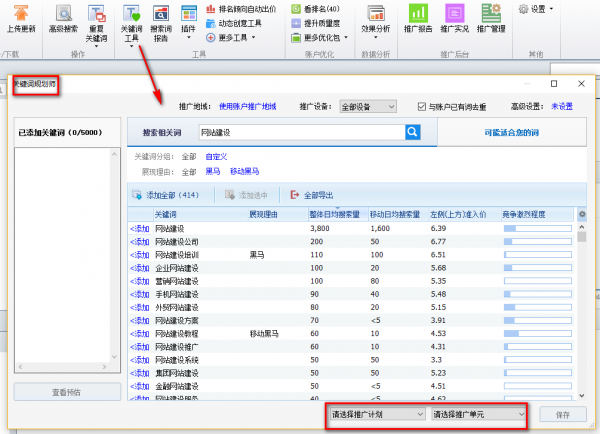Open the 请选择推广单元 unit dropdown
The image size is (600, 434).
tap(478, 413)
